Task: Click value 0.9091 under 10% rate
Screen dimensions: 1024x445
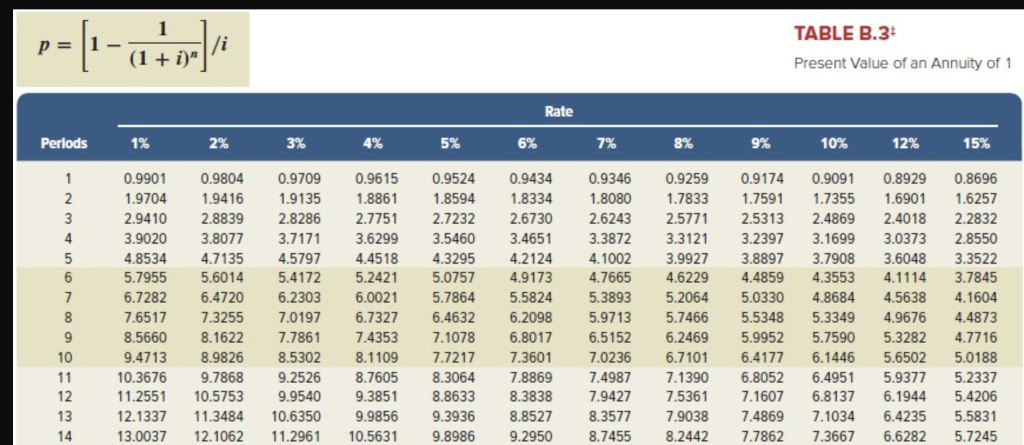Action: (833, 178)
